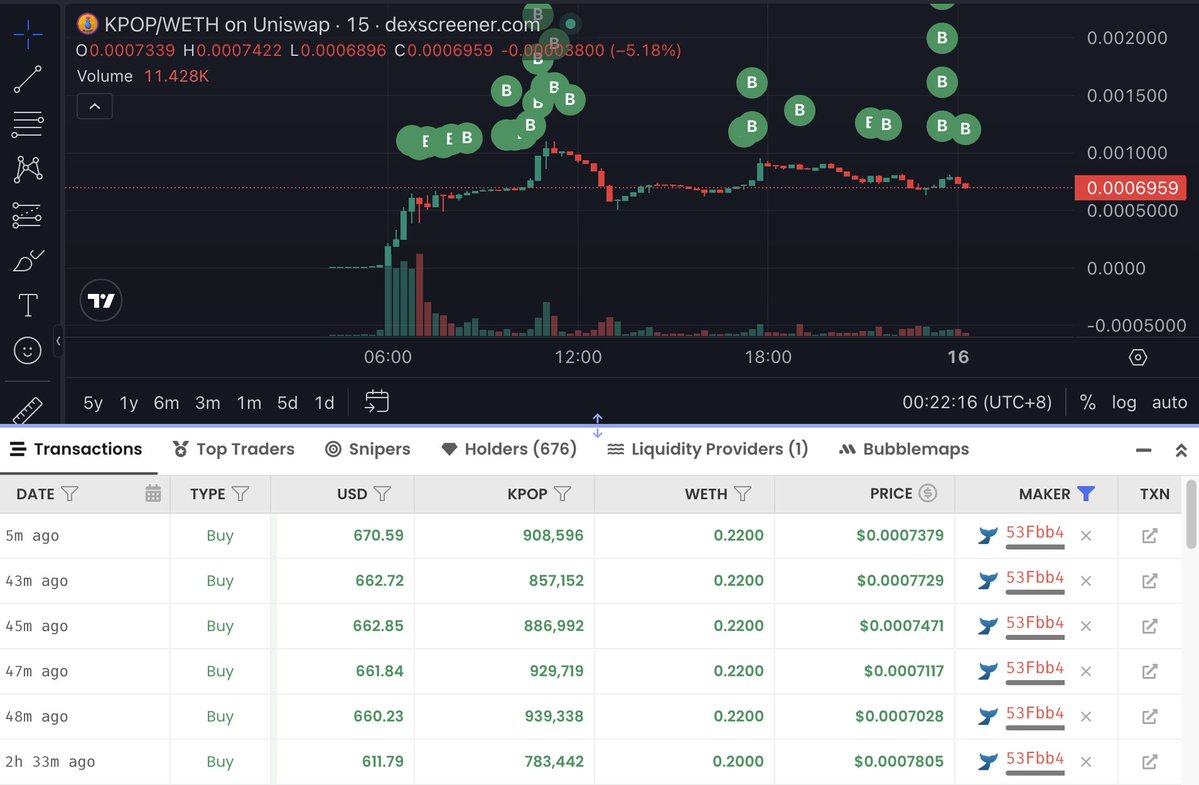Set chart range to 3m

pyautogui.click(x=207, y=403)
